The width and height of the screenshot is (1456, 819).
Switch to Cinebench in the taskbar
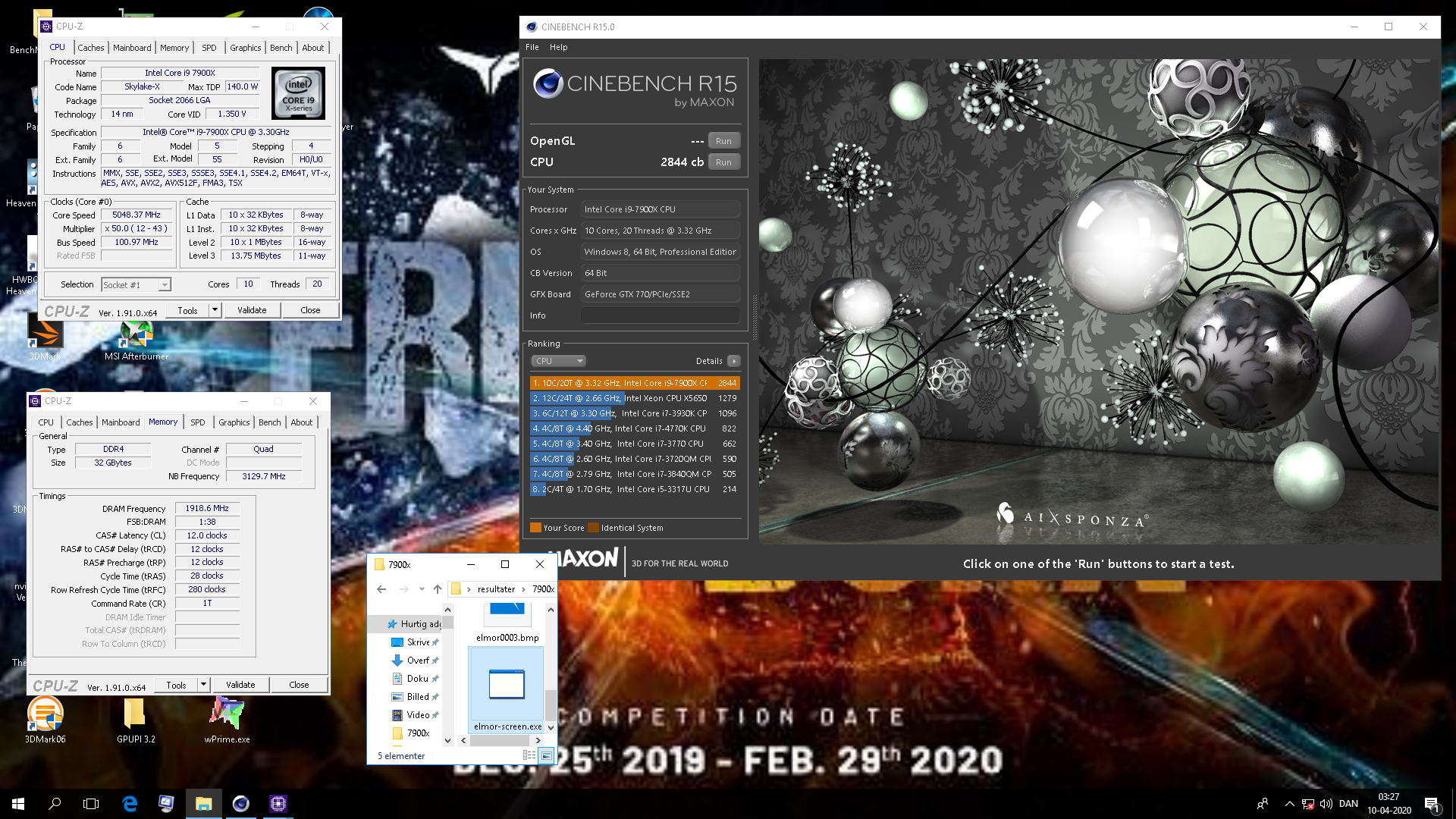click(x=240, y=804)
